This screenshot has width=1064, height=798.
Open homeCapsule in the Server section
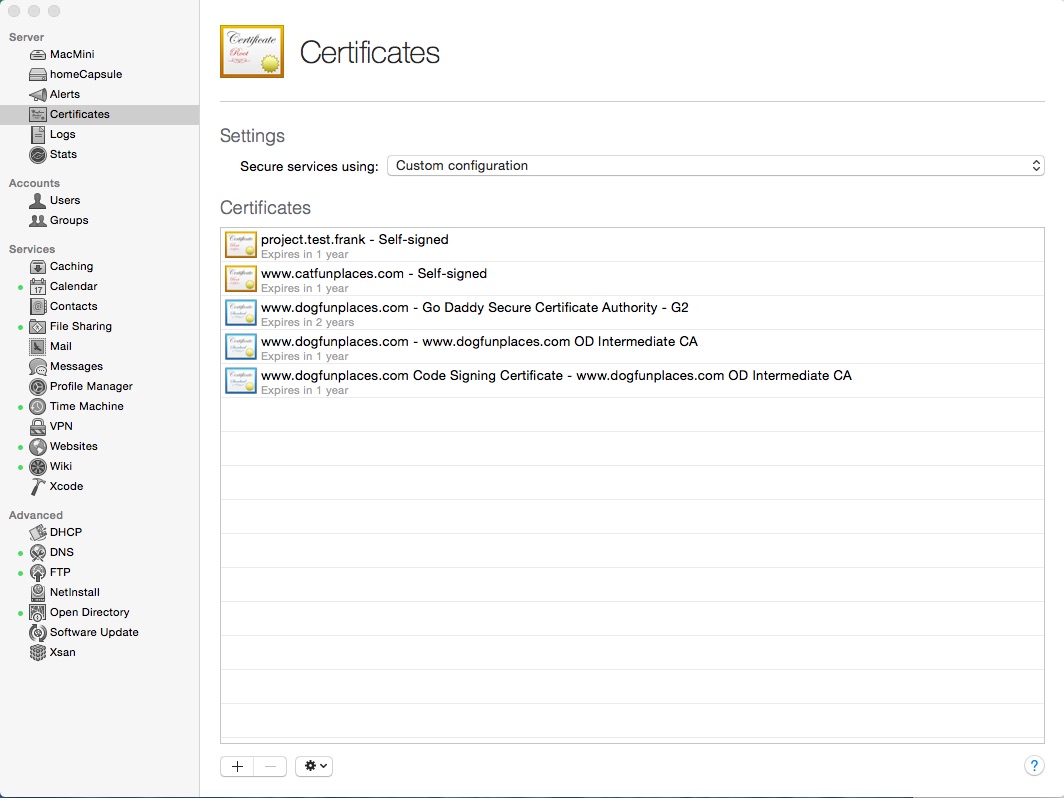(85, 74)
